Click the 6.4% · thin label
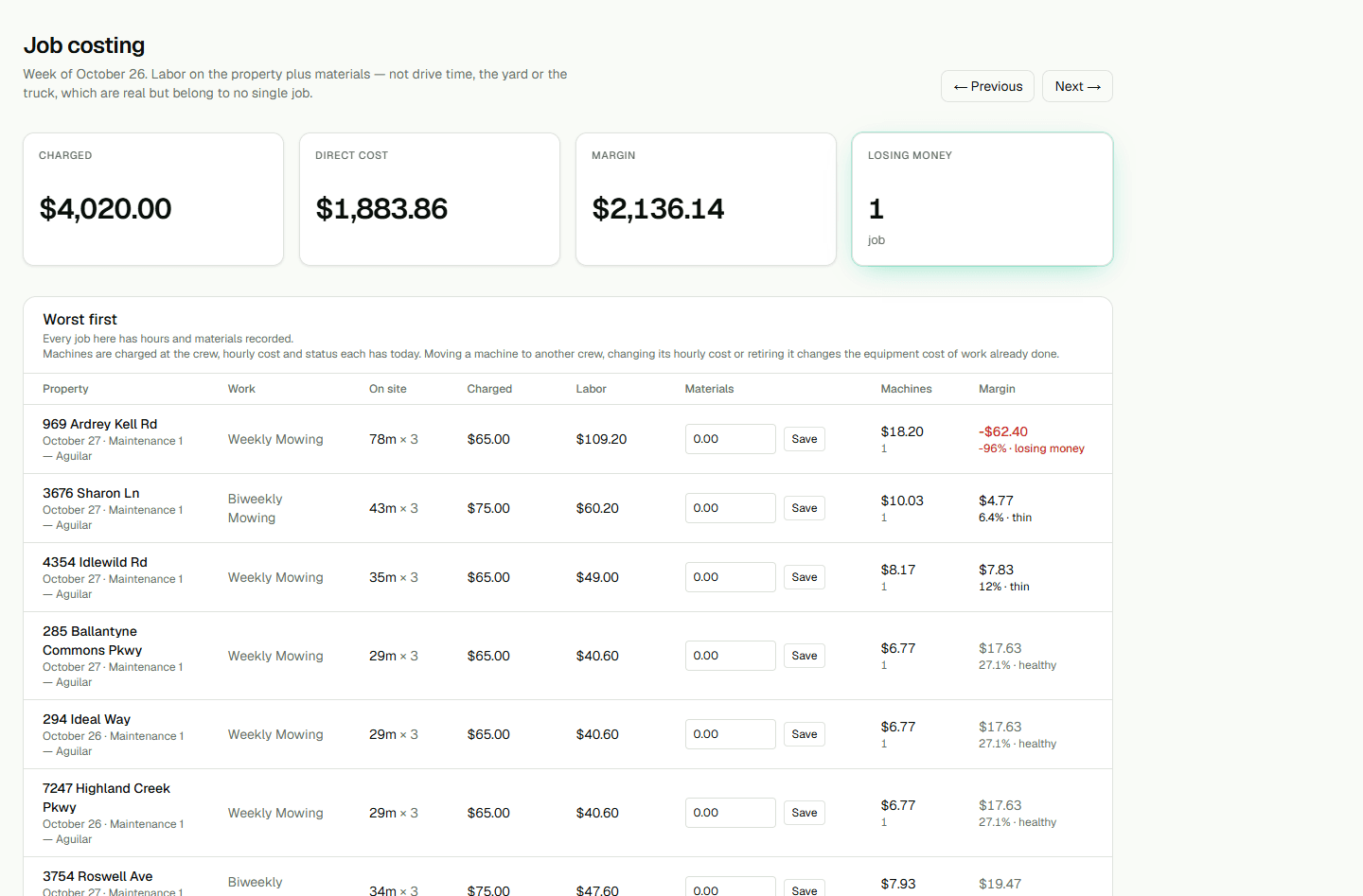1363x896 pixels. 1005,518
